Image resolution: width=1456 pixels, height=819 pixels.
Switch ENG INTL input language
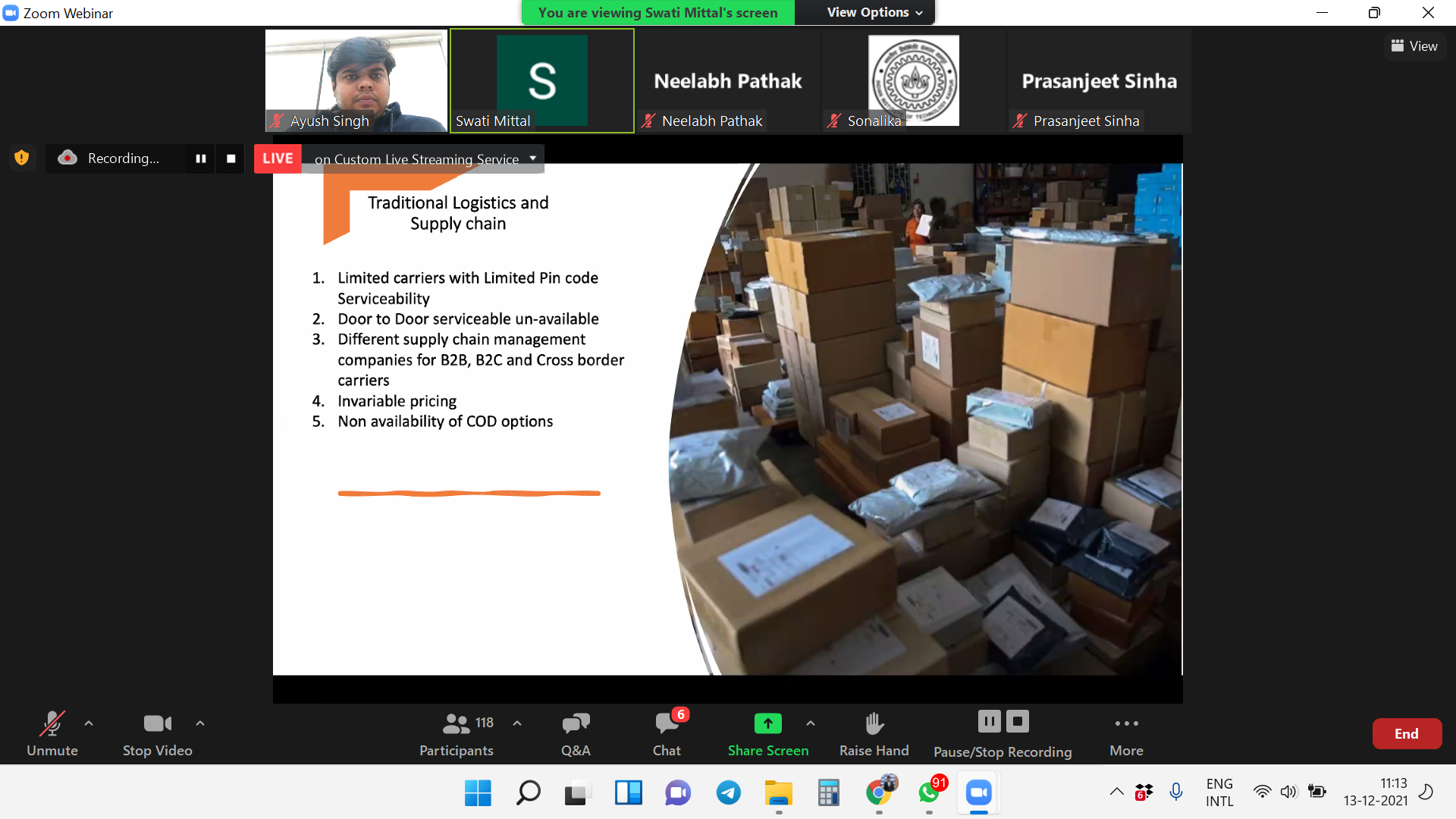1219,792
